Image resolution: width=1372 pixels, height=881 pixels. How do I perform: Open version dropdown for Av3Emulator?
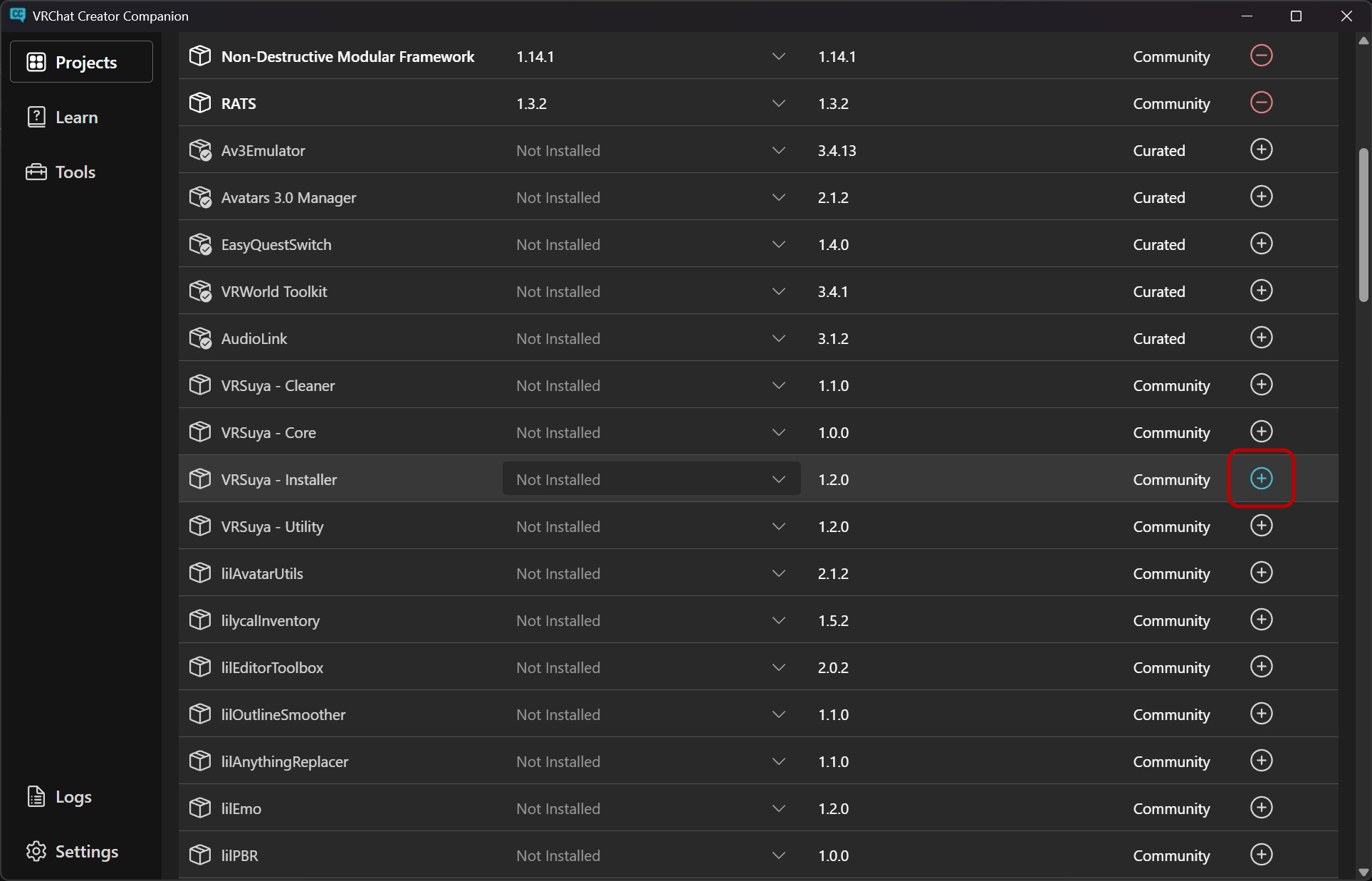click(651, 150)
